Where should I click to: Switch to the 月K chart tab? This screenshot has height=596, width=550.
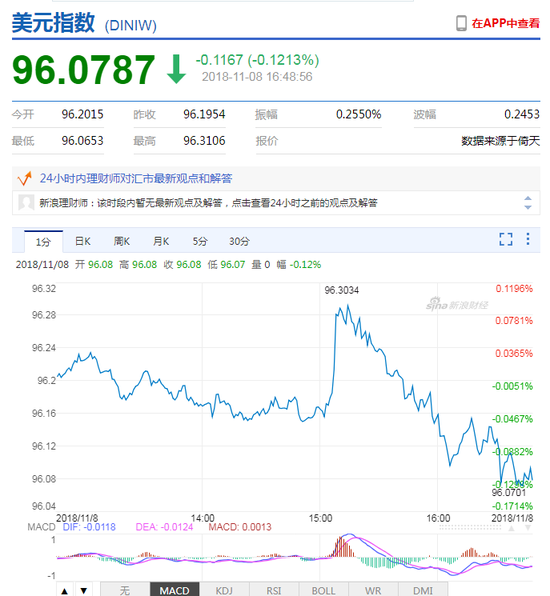click(x=161, y=241)
